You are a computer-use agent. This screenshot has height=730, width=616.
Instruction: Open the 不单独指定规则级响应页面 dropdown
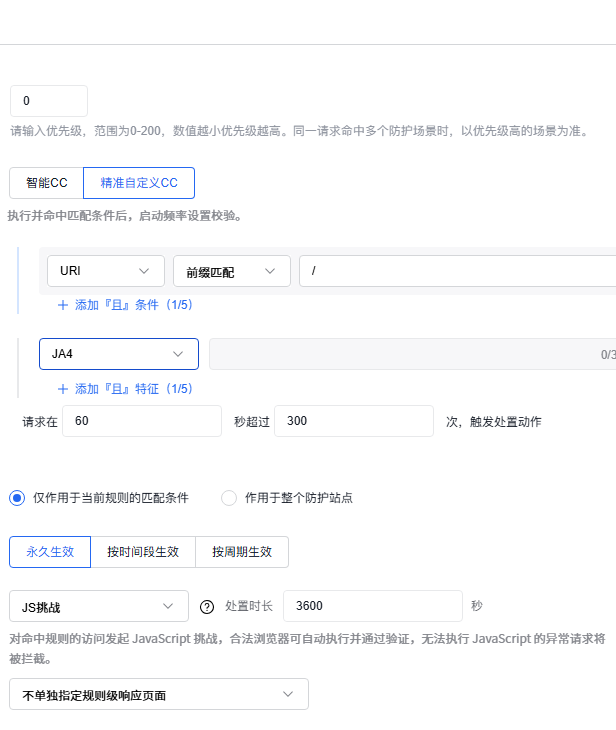tap(159, 694)
